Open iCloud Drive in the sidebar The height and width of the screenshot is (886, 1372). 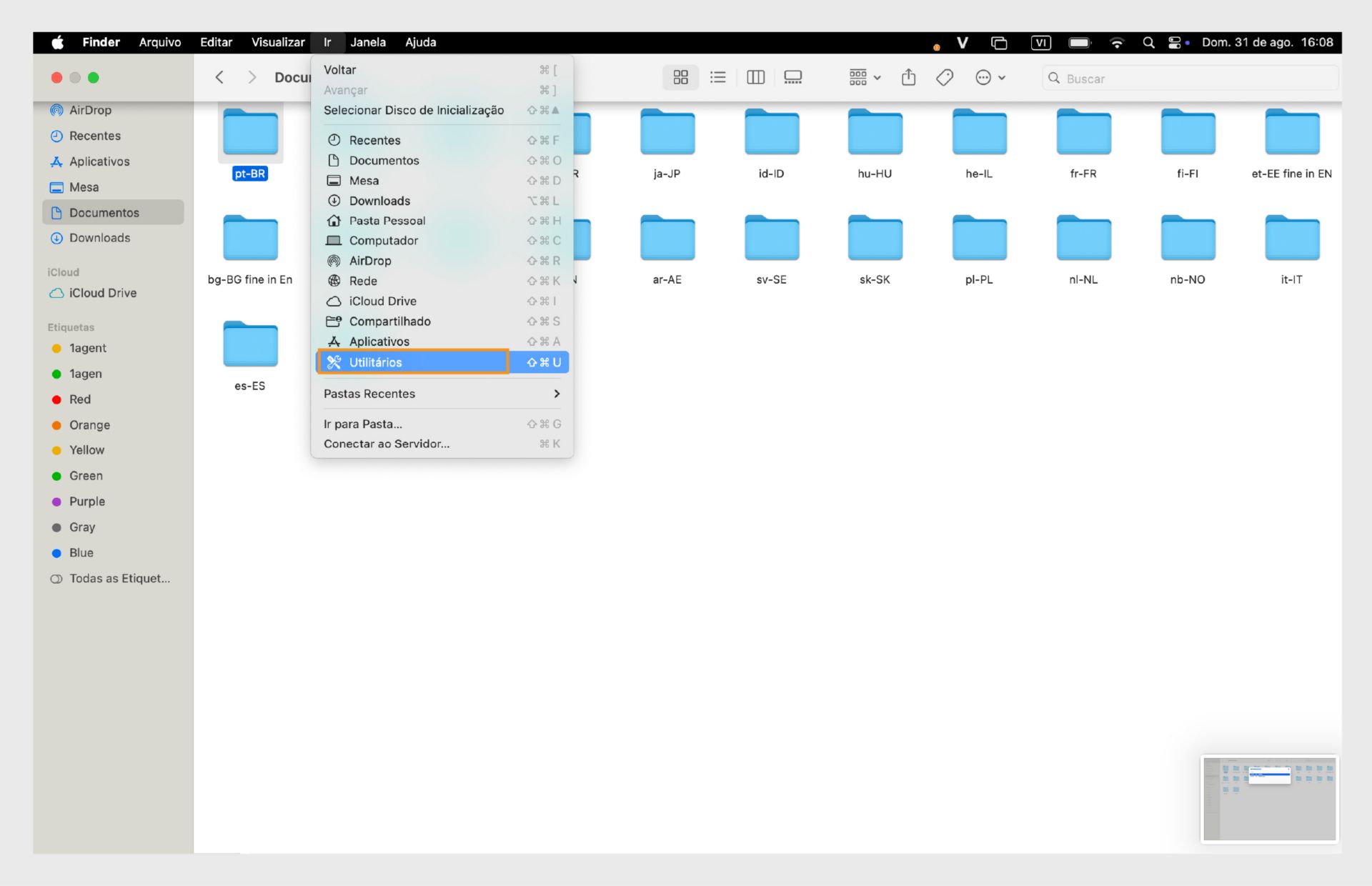click(x=102, y=293)
